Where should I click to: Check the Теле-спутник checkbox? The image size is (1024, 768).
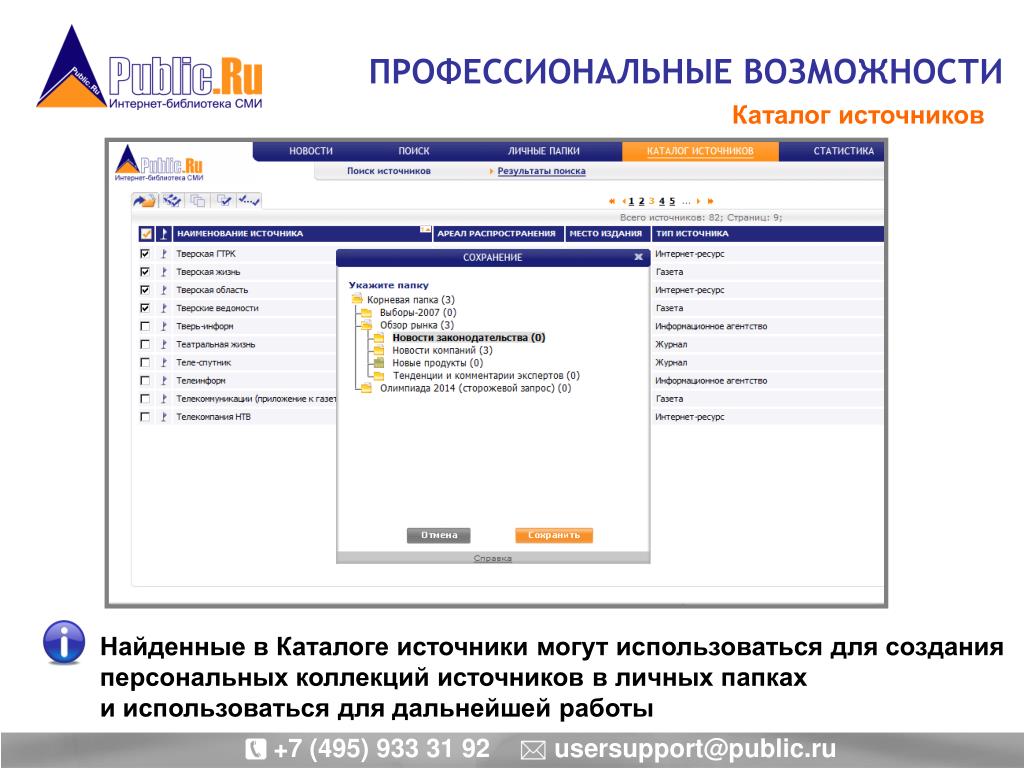[x=145, y=362]
